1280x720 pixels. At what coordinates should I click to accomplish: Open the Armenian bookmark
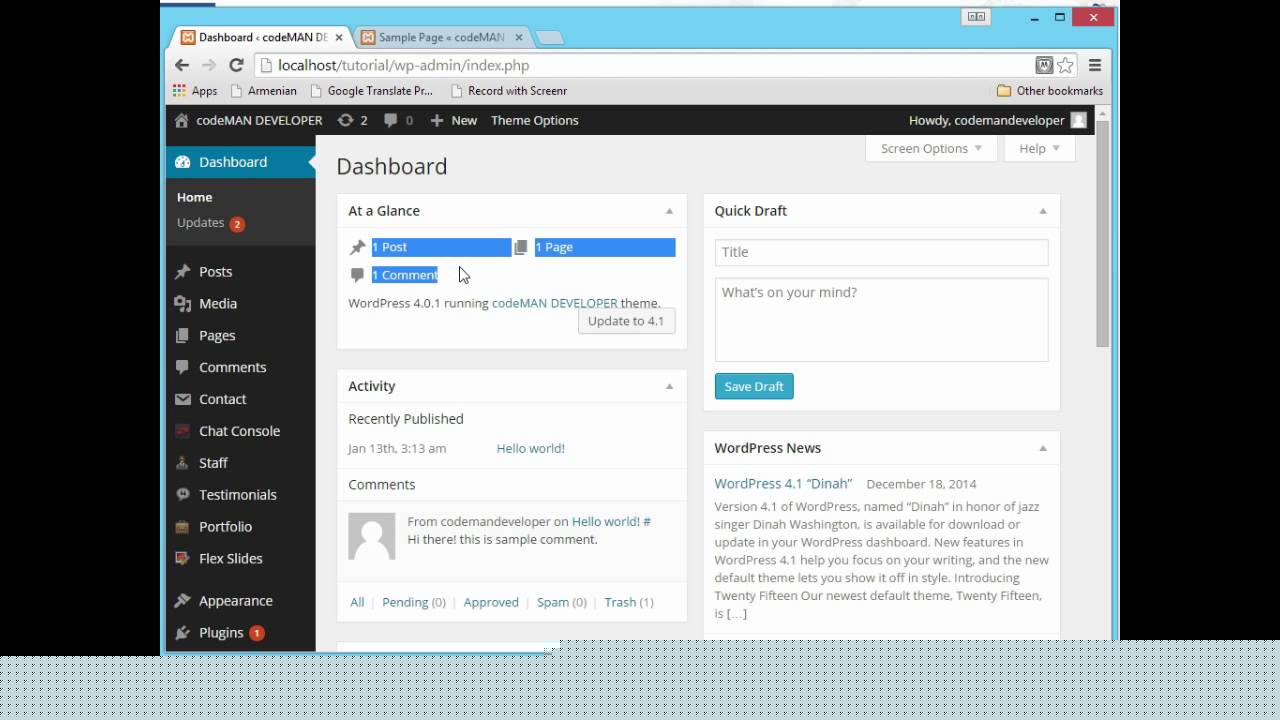tap(264, 90)
